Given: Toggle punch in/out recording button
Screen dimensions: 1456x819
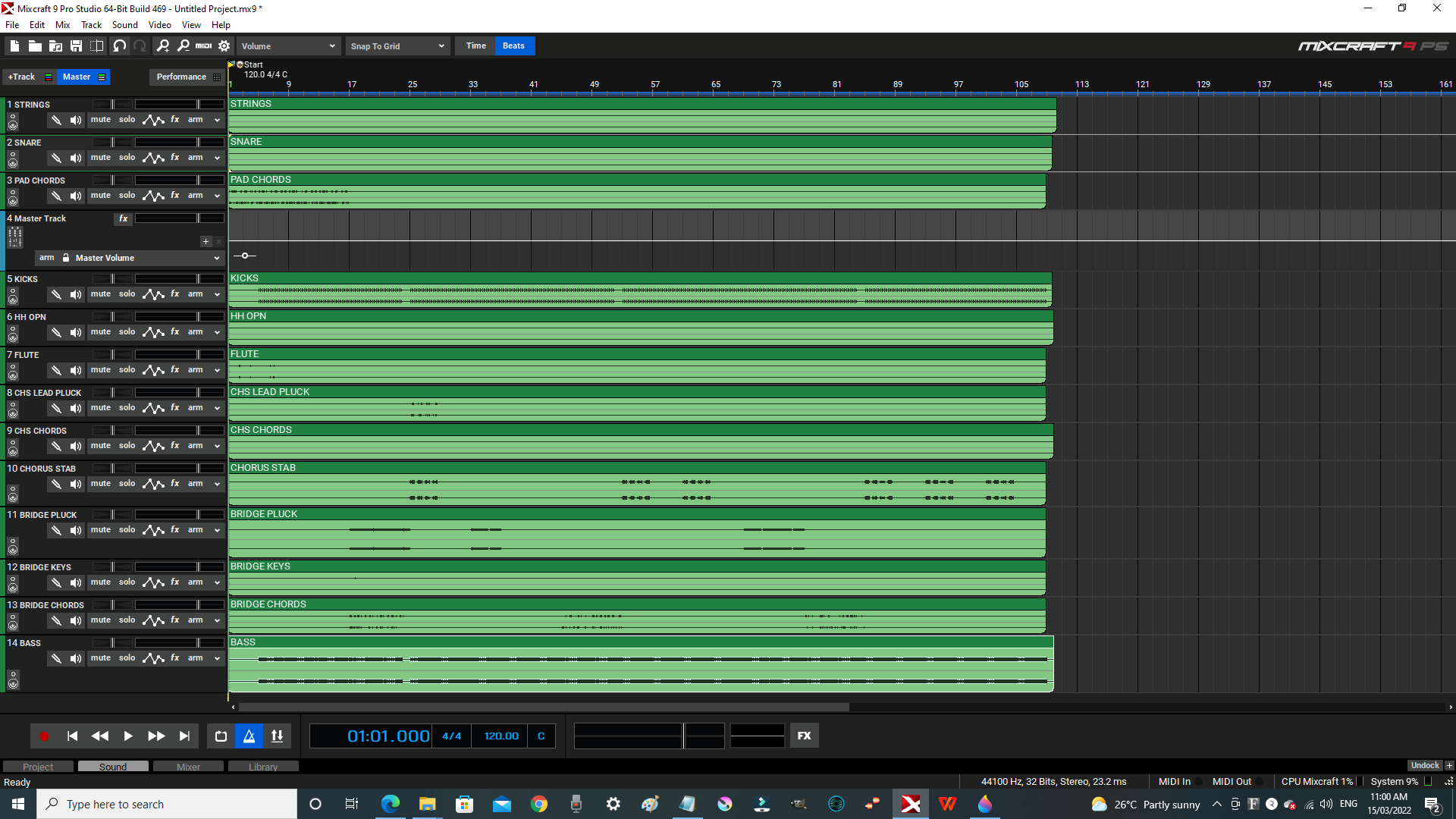Looking at the screenshot, I should (x=278, y=736).
